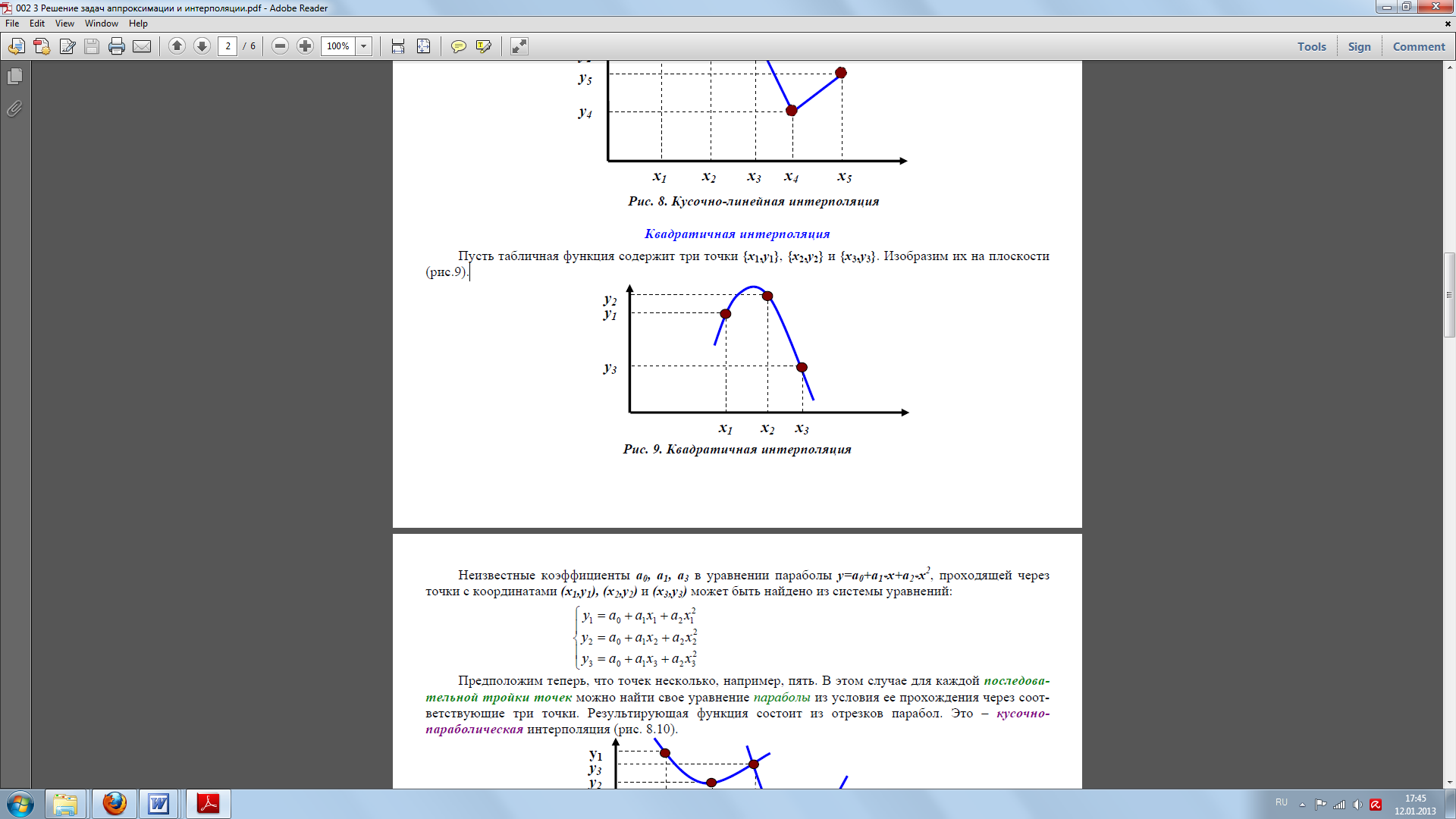
Task: Open the View menu
Action: pyautogui.click(x=64, y=24)
